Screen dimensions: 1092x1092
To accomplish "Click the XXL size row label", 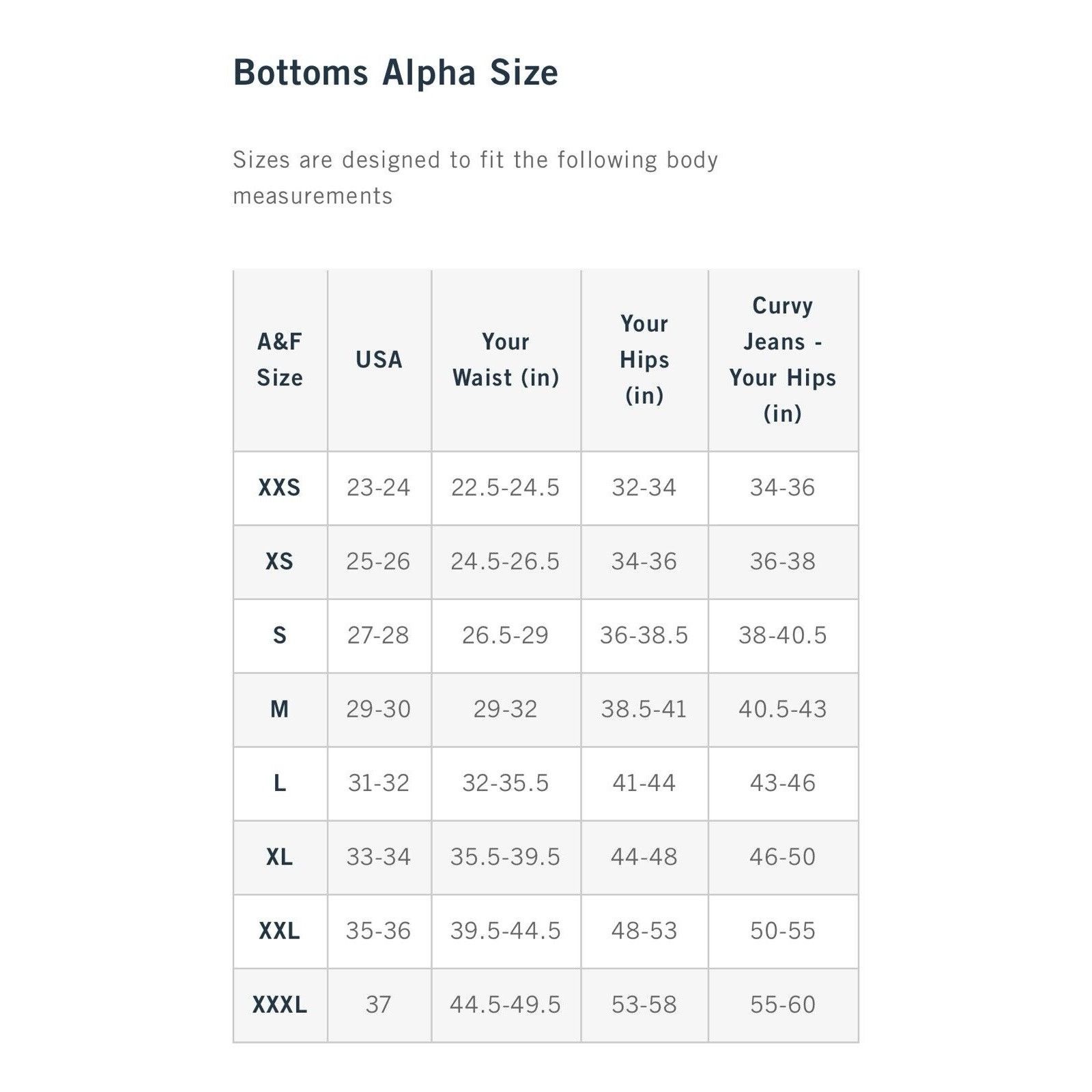I will coord(280,930).
